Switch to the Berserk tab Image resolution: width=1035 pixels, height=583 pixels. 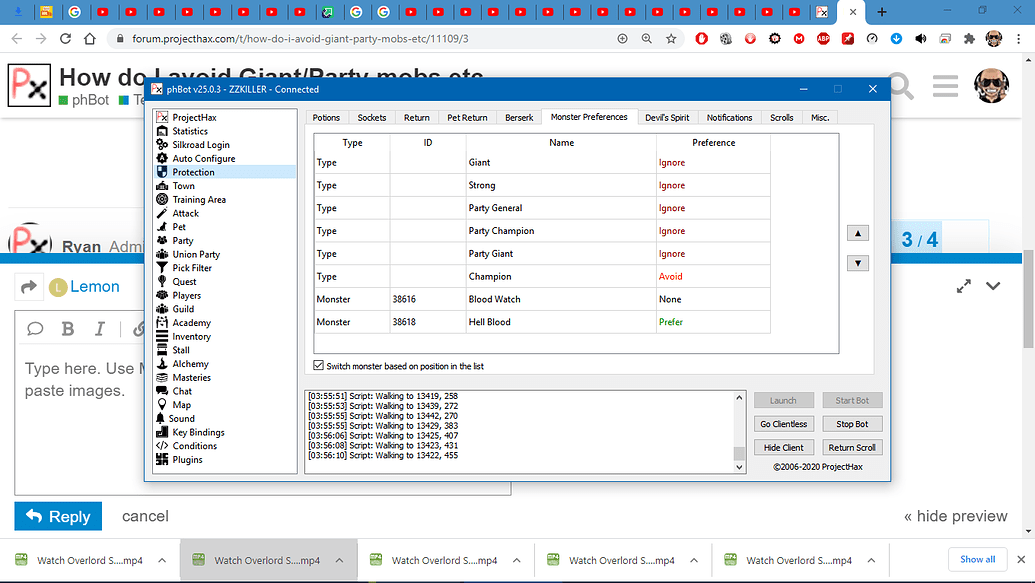tap(519, 118)
